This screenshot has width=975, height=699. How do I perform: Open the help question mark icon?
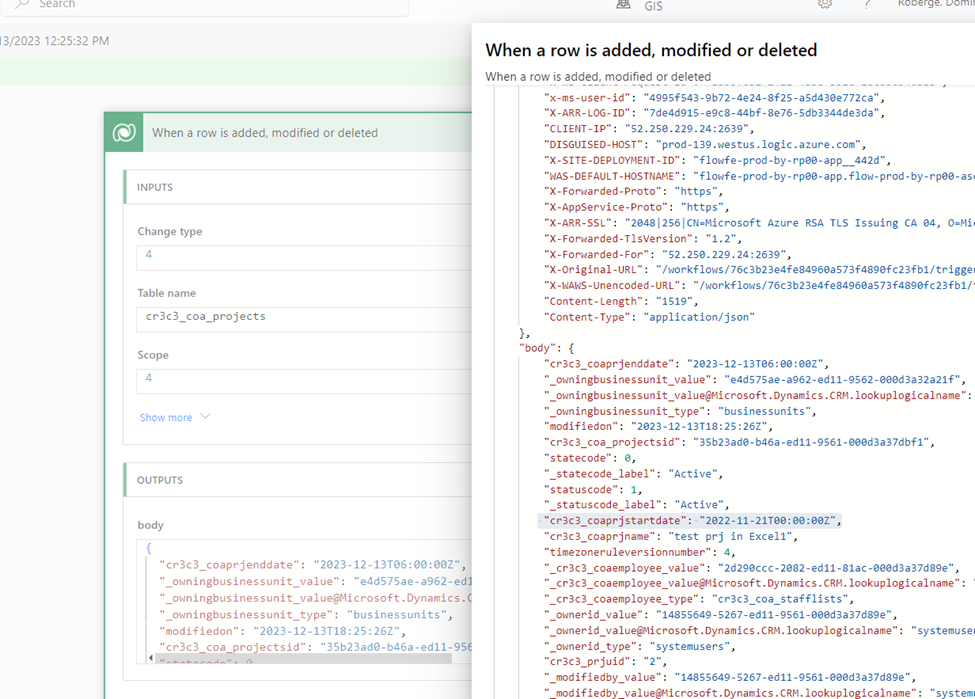(x=867, y=4)
